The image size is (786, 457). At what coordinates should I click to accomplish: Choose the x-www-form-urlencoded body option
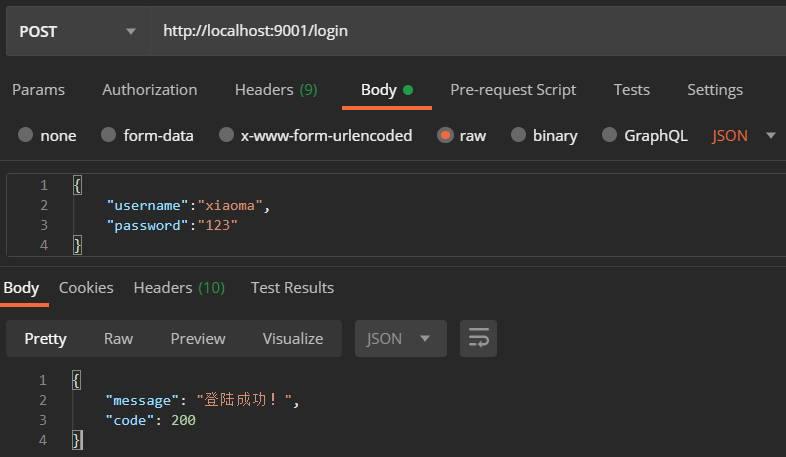226,135
